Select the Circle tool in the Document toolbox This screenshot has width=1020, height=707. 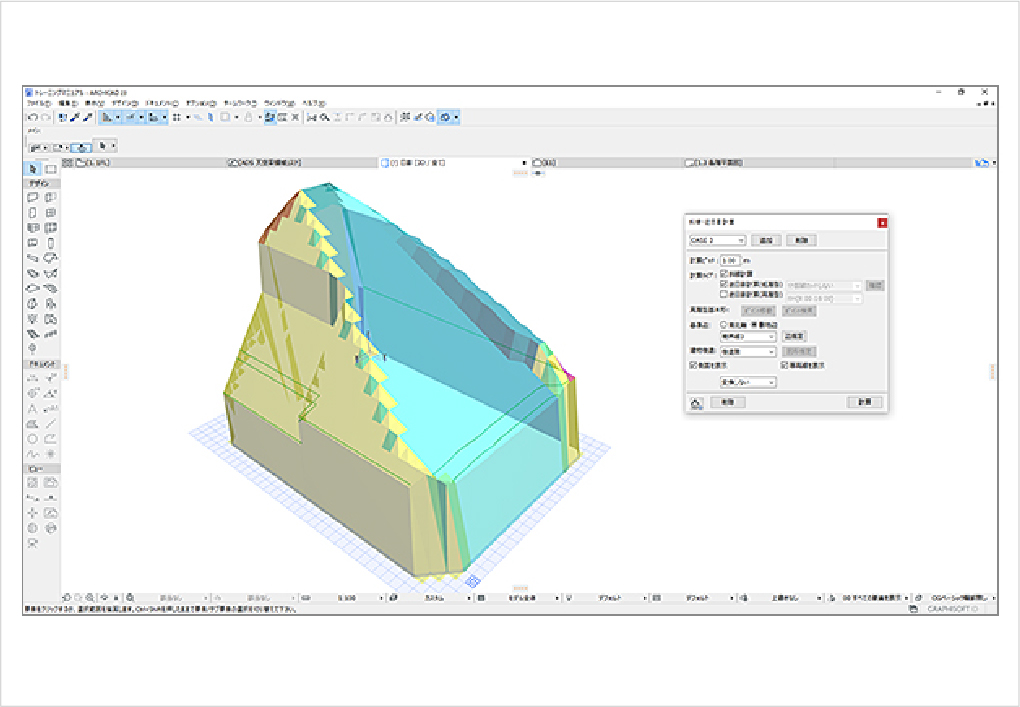(32, 438)
